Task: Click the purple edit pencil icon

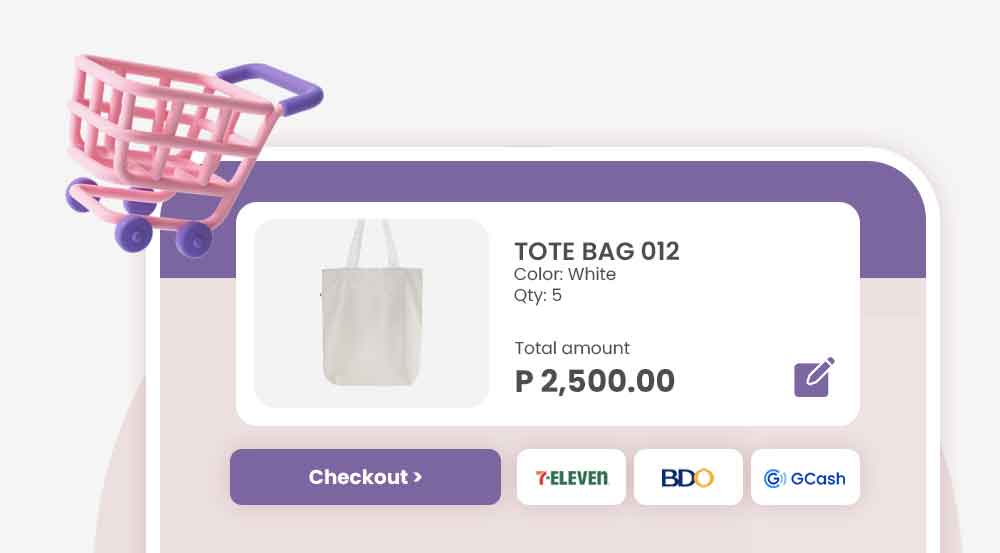Action: click(x=814, y=378)
